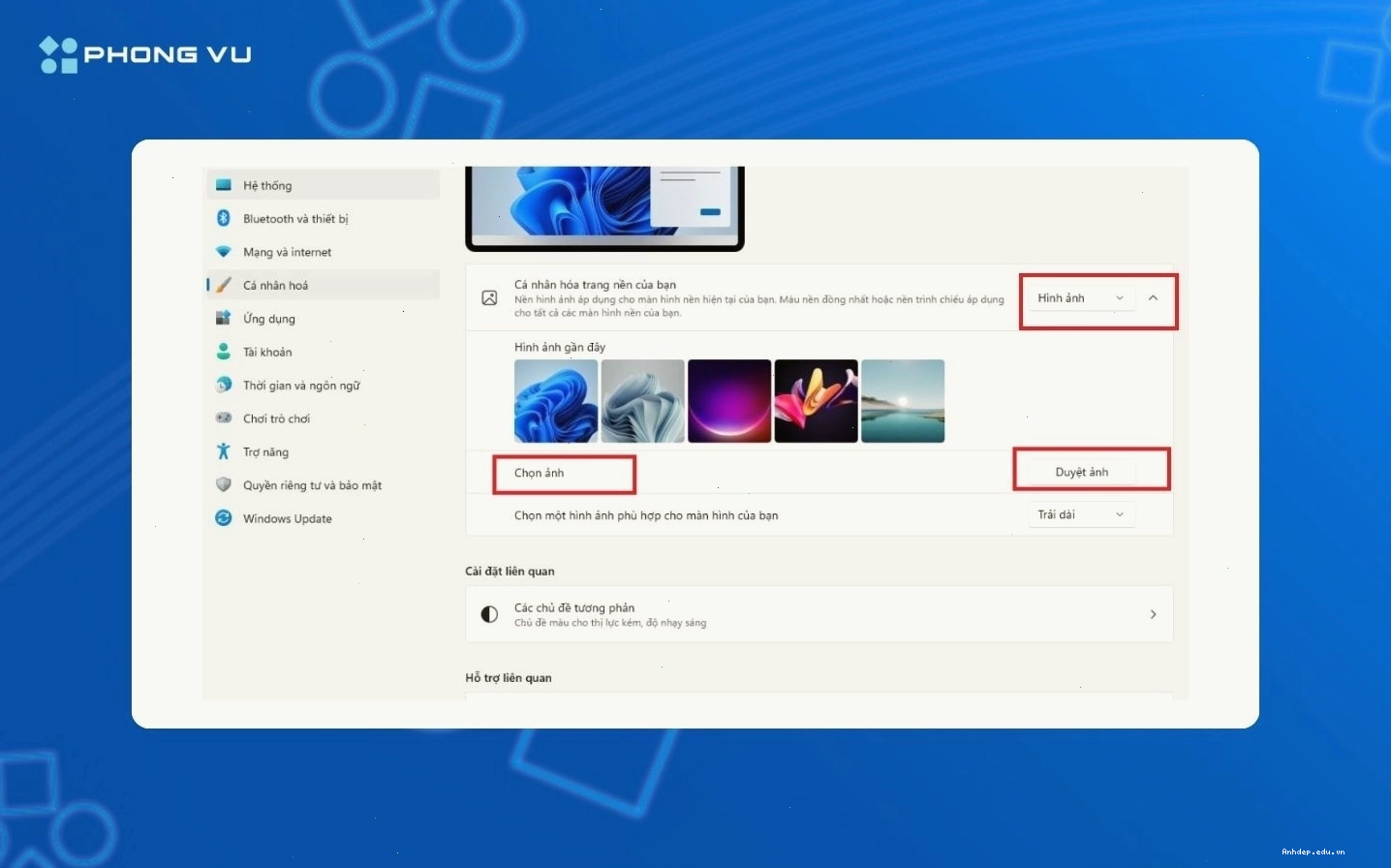Screen dimensions: 1391x868
Task: Open the Windows Update page
Action: click(324, 518)
